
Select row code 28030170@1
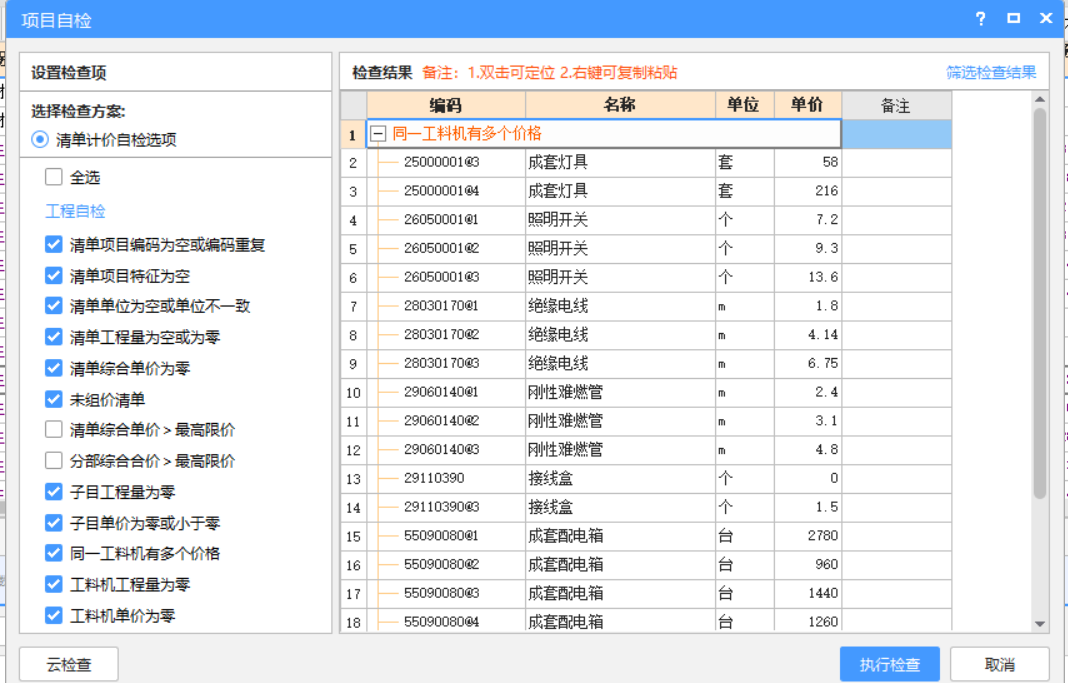click(x=441, y=306)
